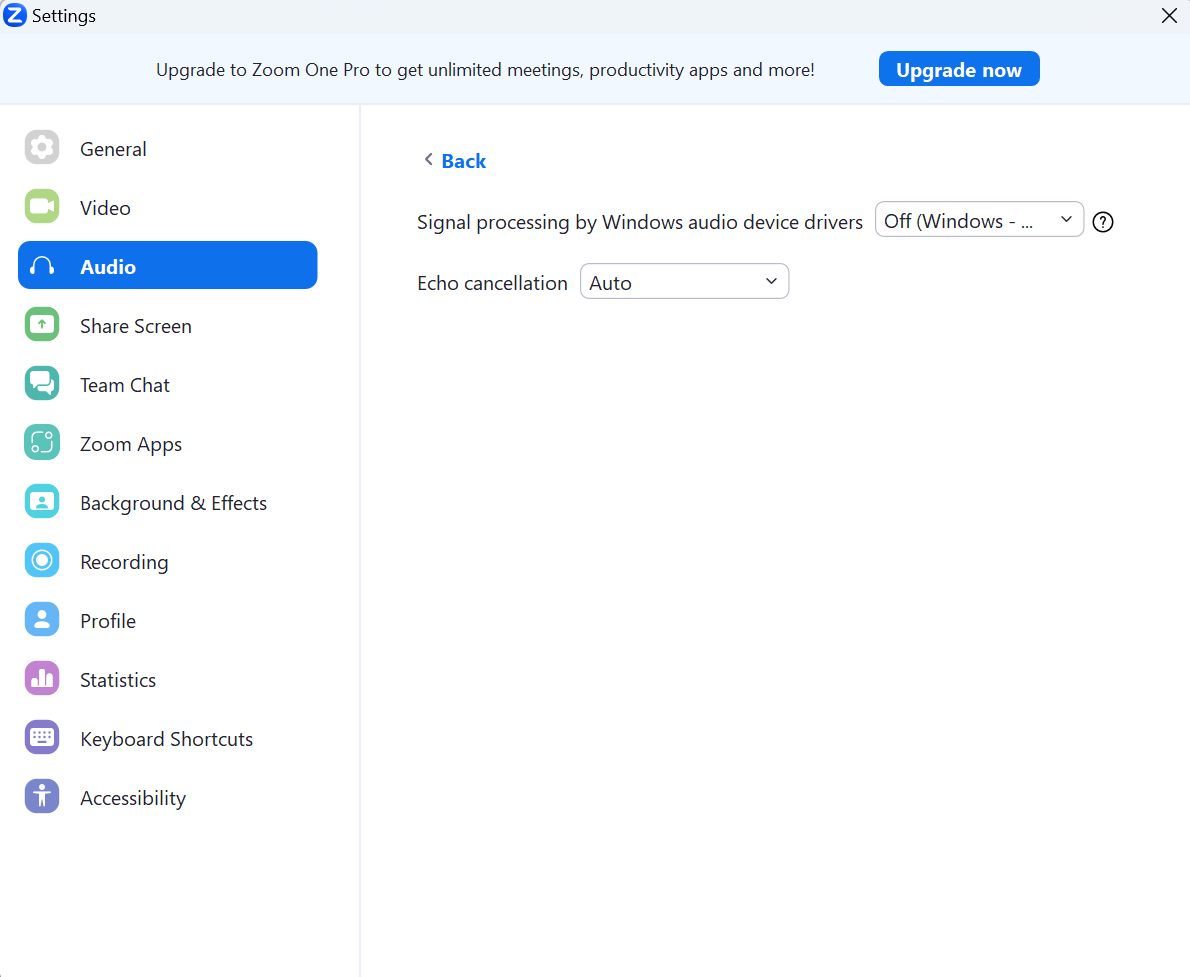Click the Upgrade now button
Image resolution: width=1190 pixels, height=977 pixels.
[x=959, y=69]
